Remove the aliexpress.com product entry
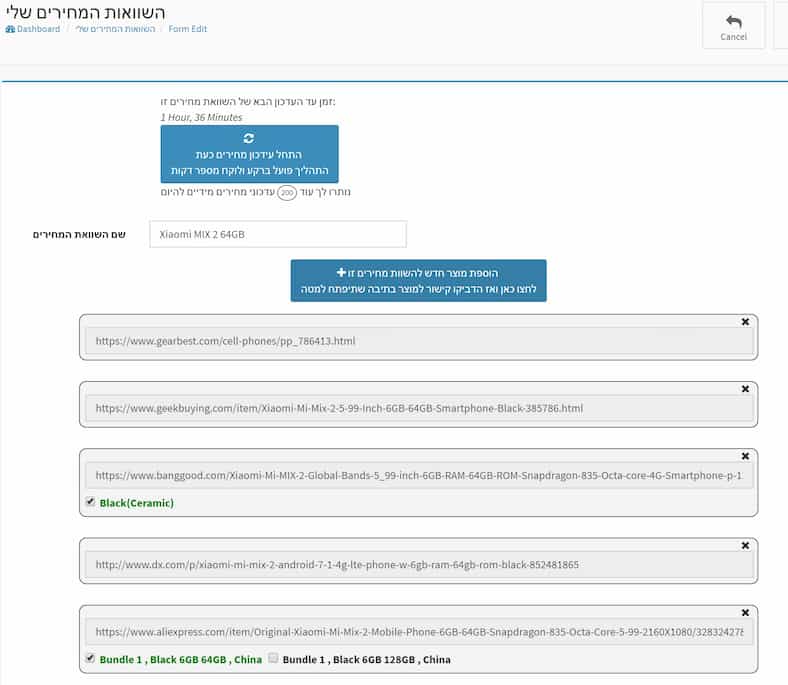This screenshot has height=685, width=788. click(745, 612)
